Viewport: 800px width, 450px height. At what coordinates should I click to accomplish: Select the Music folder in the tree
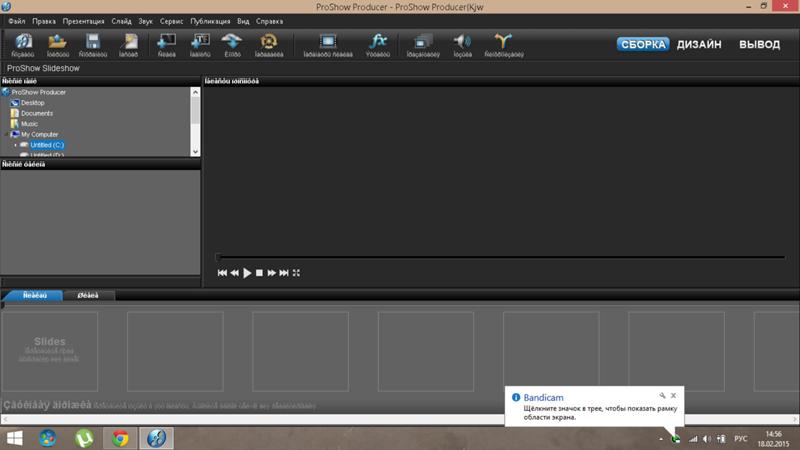click(x=29, y=124)
